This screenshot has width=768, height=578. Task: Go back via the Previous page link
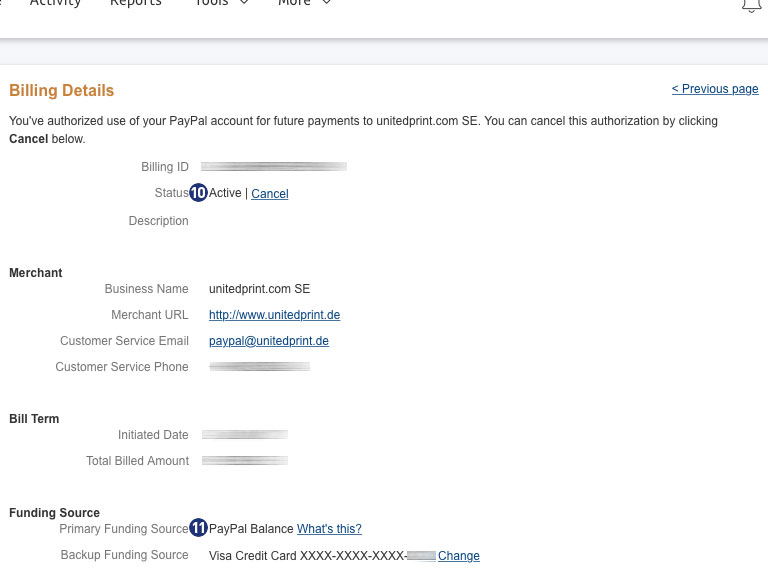tap(714, 89)
